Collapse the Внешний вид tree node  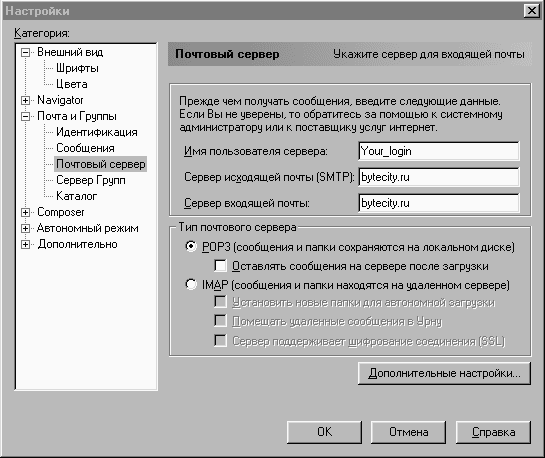[25, 52]
